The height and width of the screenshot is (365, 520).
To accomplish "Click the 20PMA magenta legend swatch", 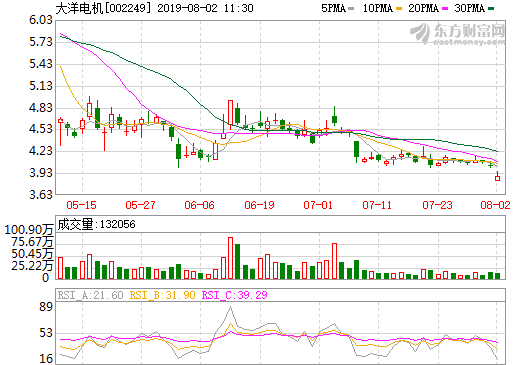I will (445, 9).
